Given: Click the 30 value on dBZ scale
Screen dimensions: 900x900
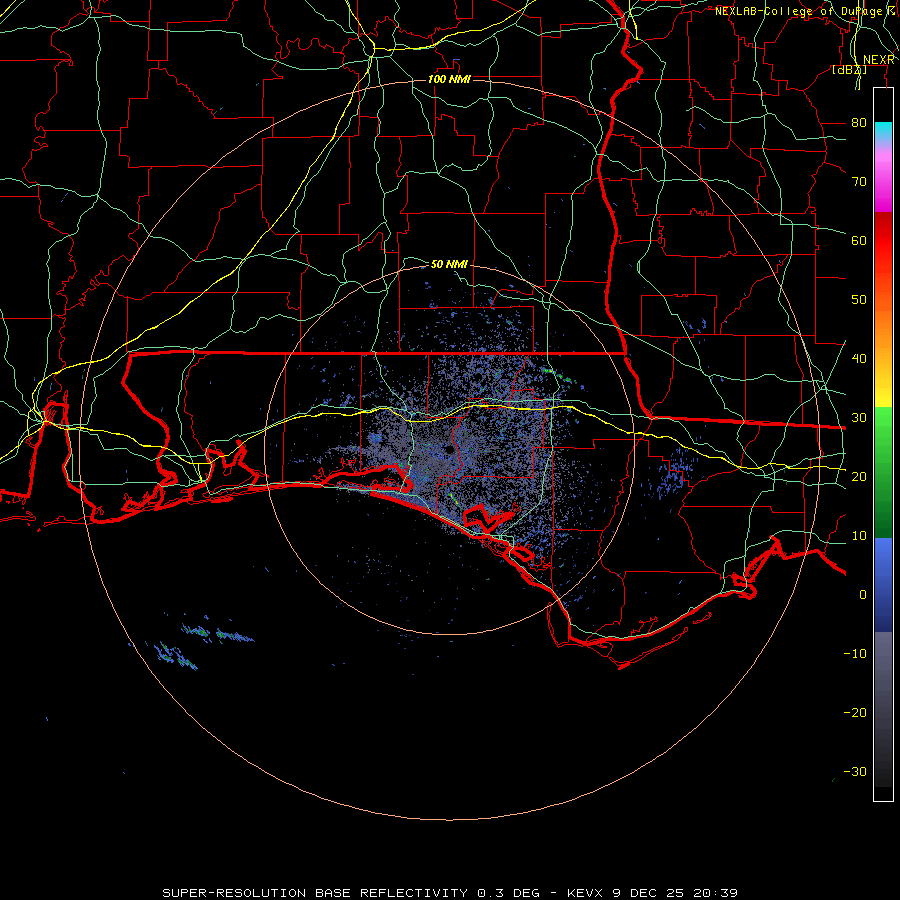Looking at the screenshot, I should pos(859,418).
